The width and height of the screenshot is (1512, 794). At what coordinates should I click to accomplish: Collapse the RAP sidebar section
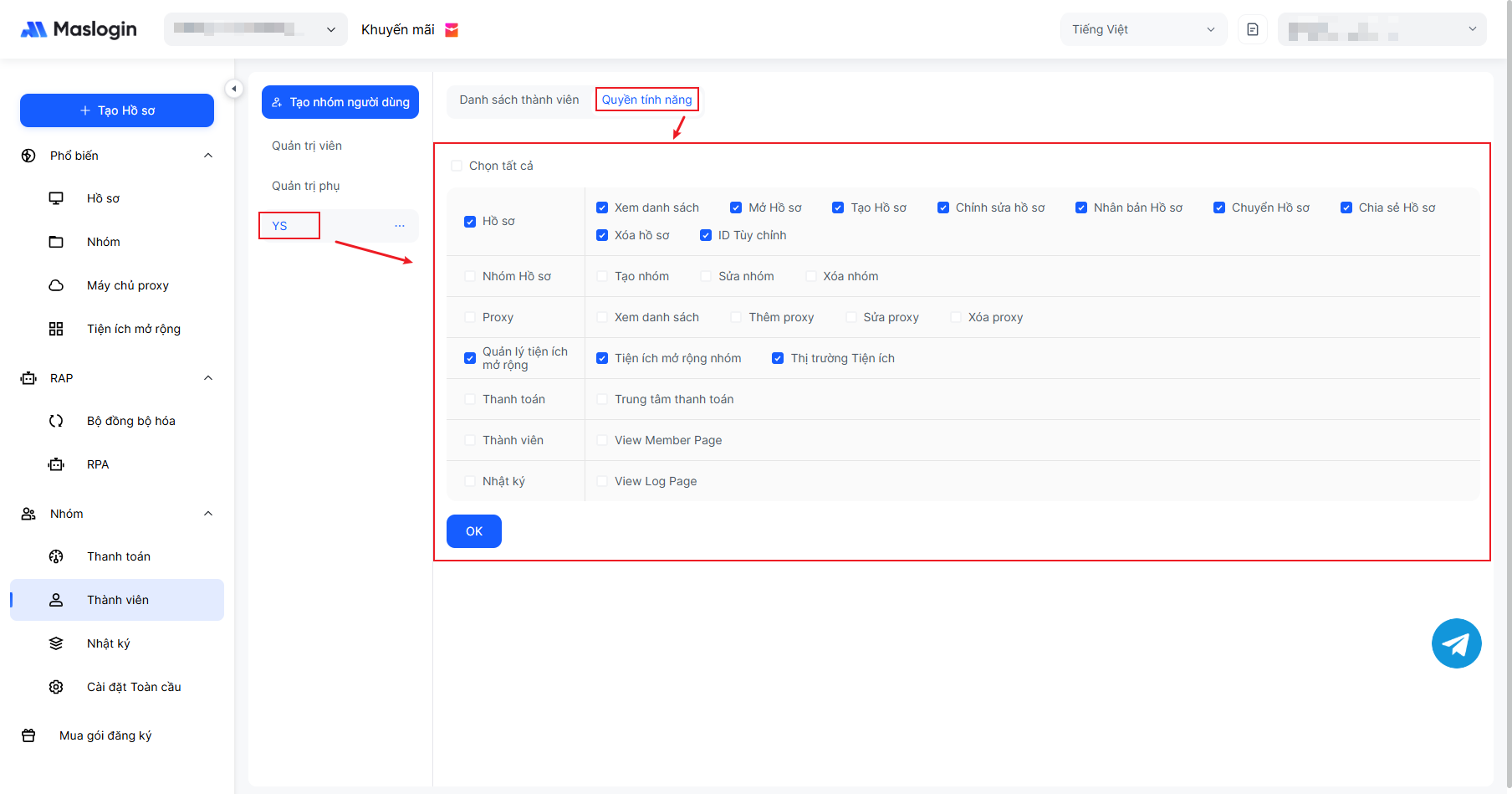(x=208, y=378)
